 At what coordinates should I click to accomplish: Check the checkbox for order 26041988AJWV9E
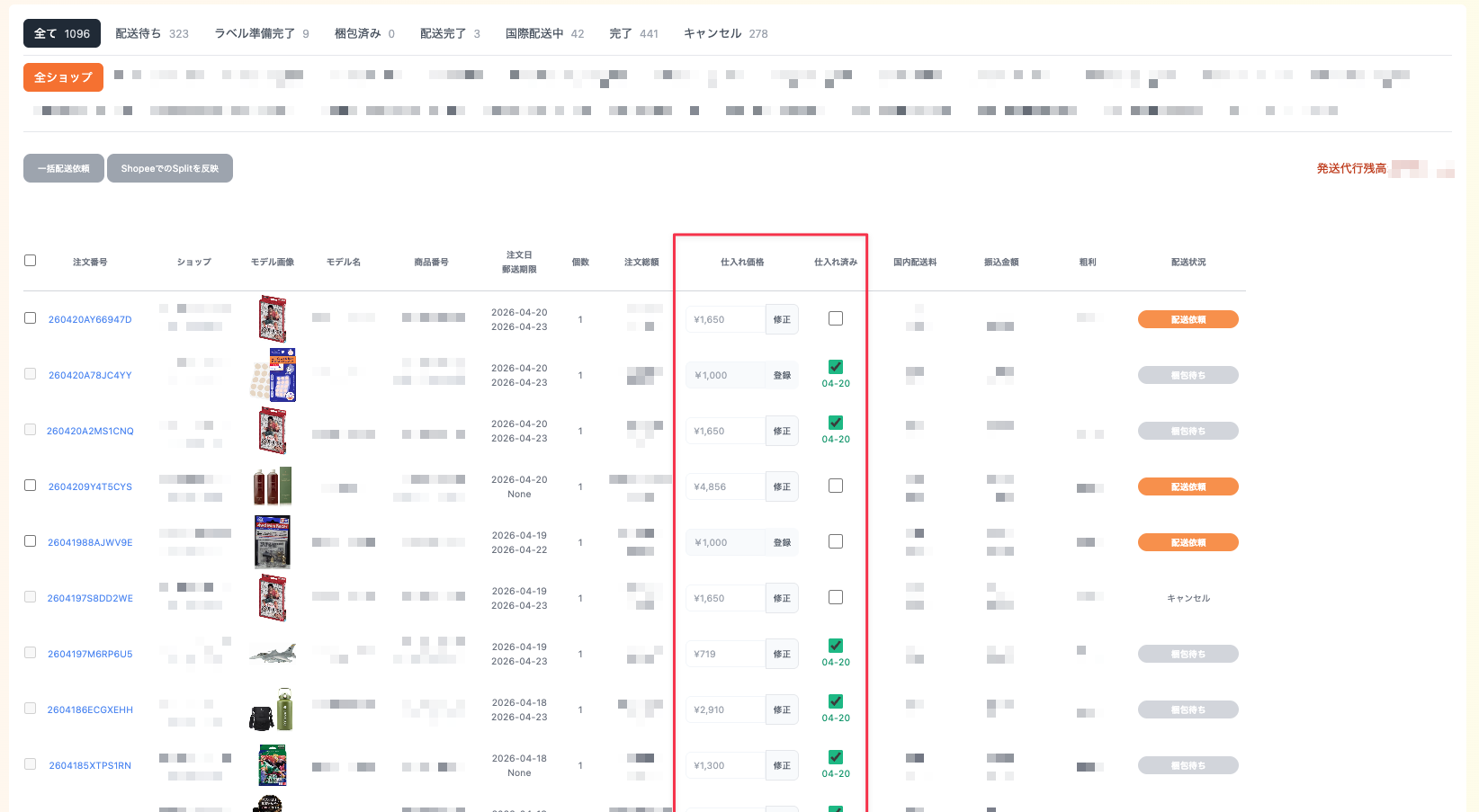pos(30,541)
